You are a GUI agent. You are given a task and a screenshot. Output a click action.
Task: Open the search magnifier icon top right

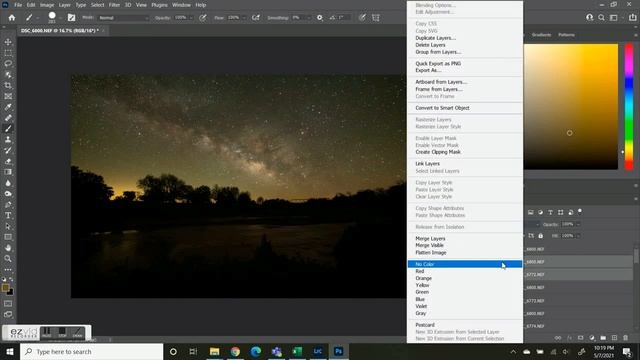coord(601,18)
